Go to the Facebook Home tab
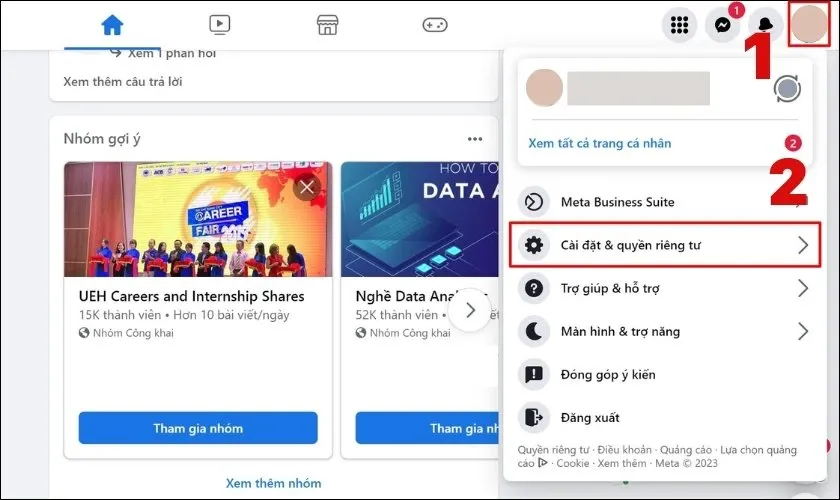The image size is (840, 500). (112, 24)
